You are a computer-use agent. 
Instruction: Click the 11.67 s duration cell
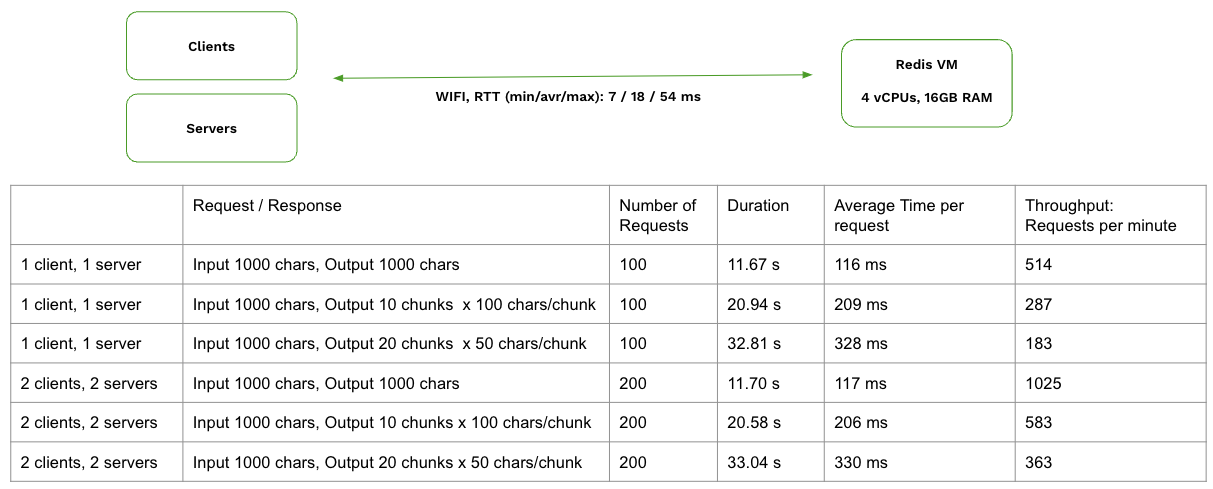coord(770,265)
